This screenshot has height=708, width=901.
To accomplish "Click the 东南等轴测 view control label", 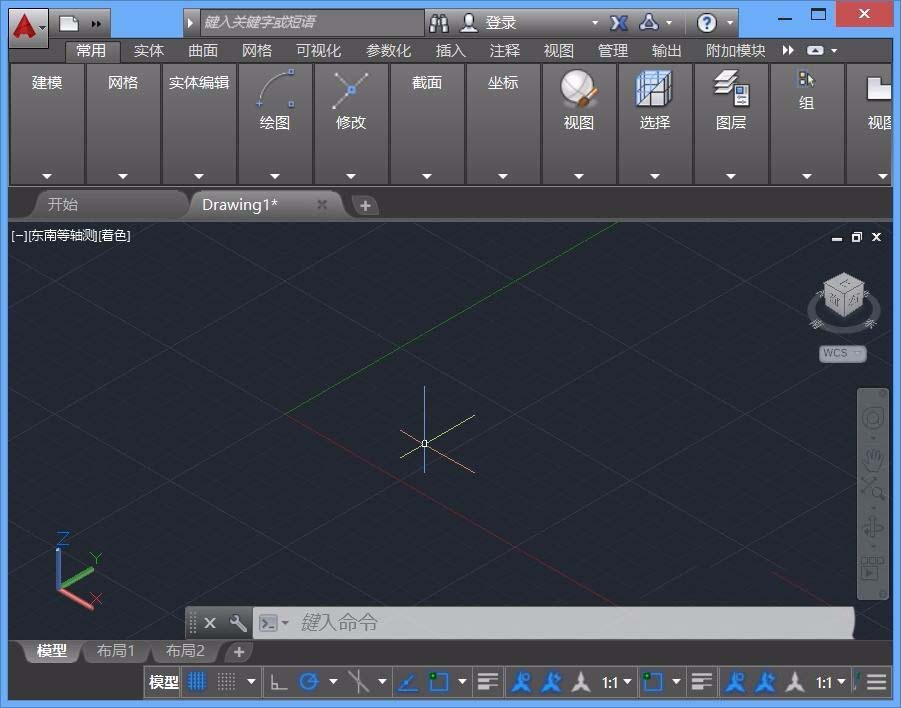I will (63, 235).
